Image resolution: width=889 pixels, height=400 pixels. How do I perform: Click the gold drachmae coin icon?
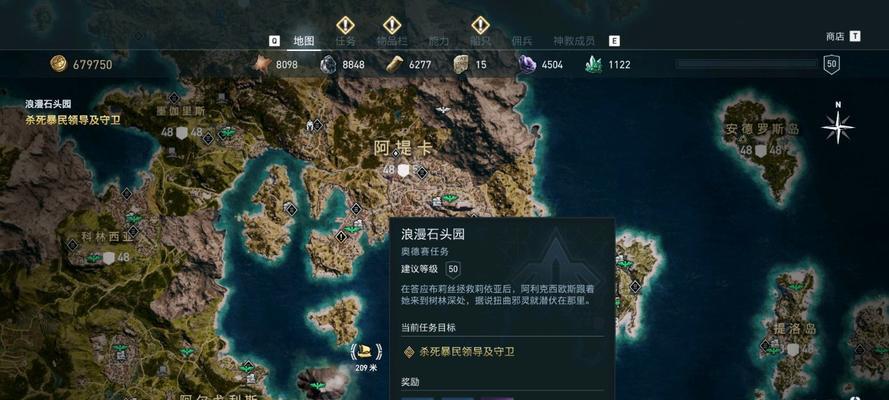(x=58, y=64)
